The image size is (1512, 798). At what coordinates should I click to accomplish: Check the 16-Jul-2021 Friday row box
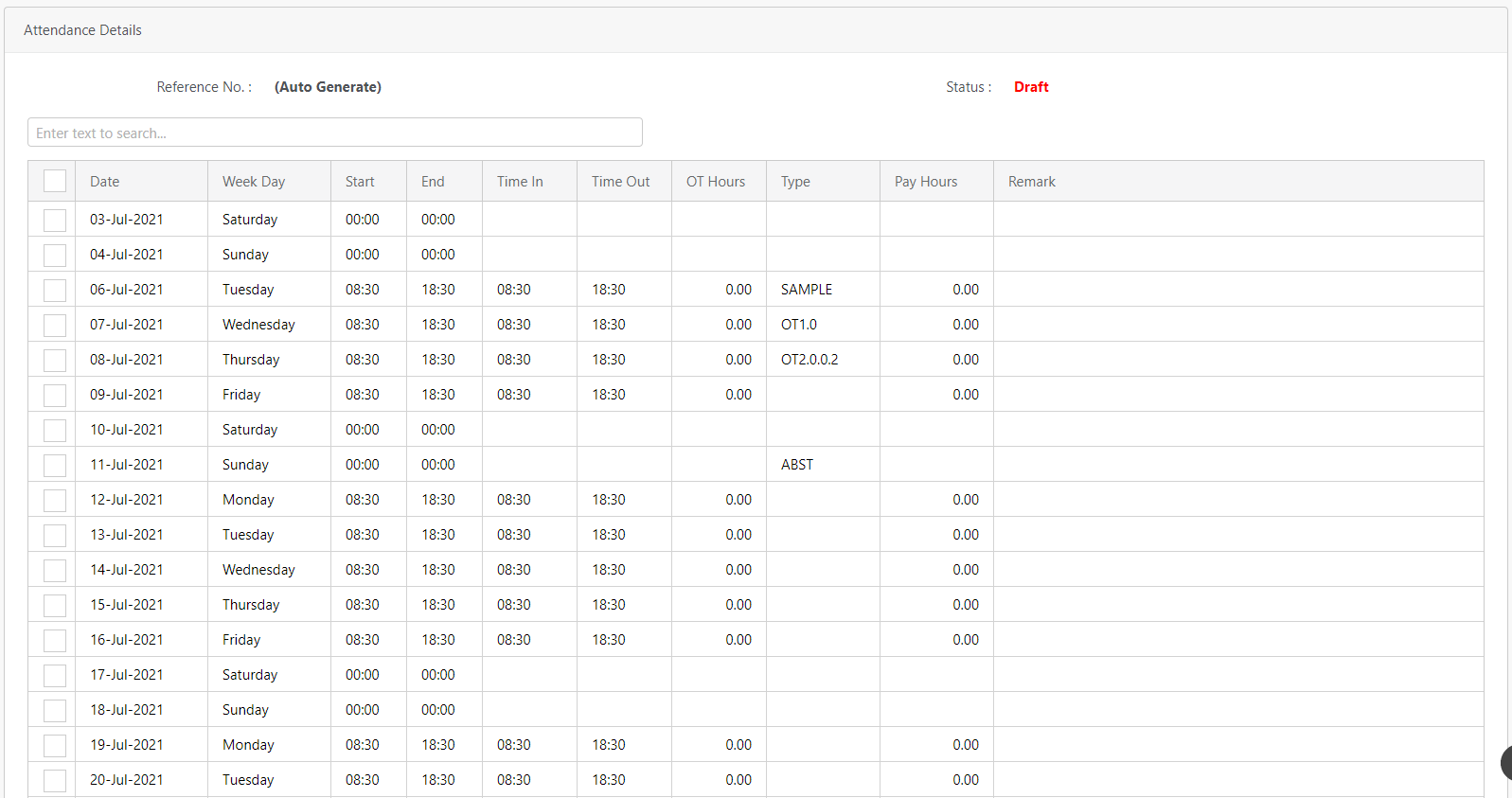pos(55,640)
